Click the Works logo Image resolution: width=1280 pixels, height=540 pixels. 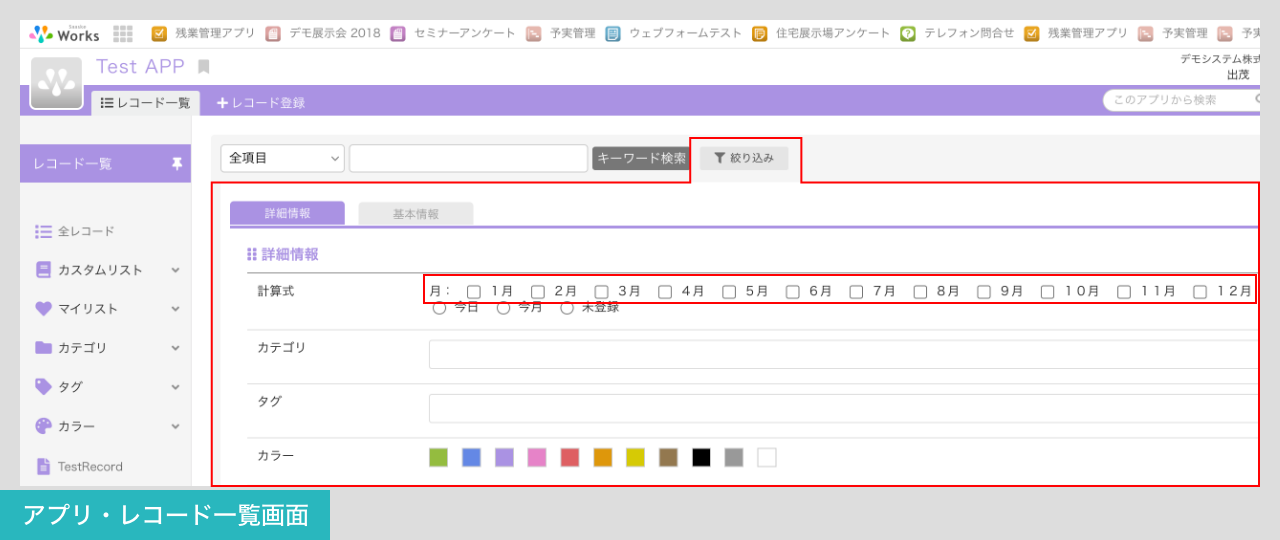point(64,33)
